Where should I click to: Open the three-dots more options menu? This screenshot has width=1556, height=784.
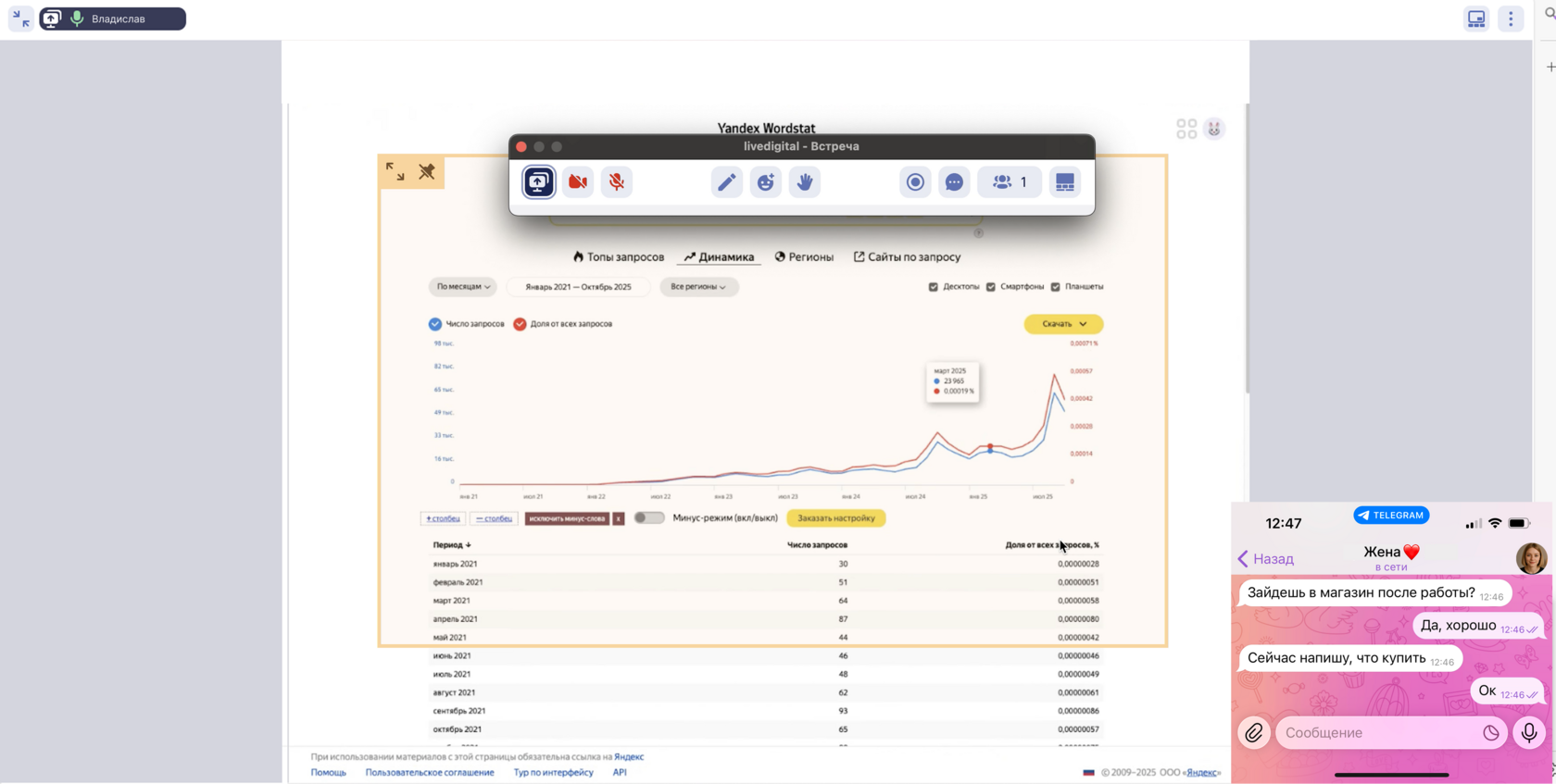tap(1511, 19)
